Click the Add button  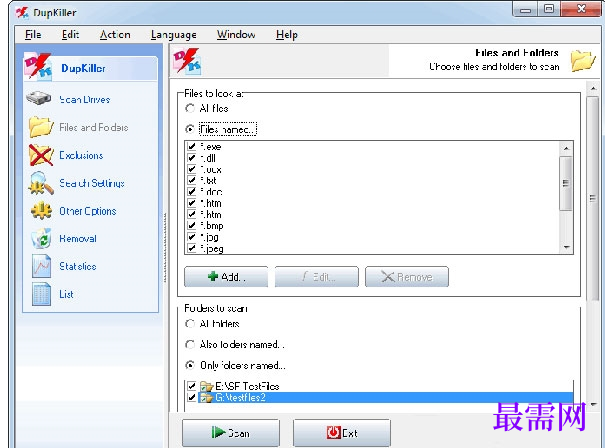coord(226,277)
